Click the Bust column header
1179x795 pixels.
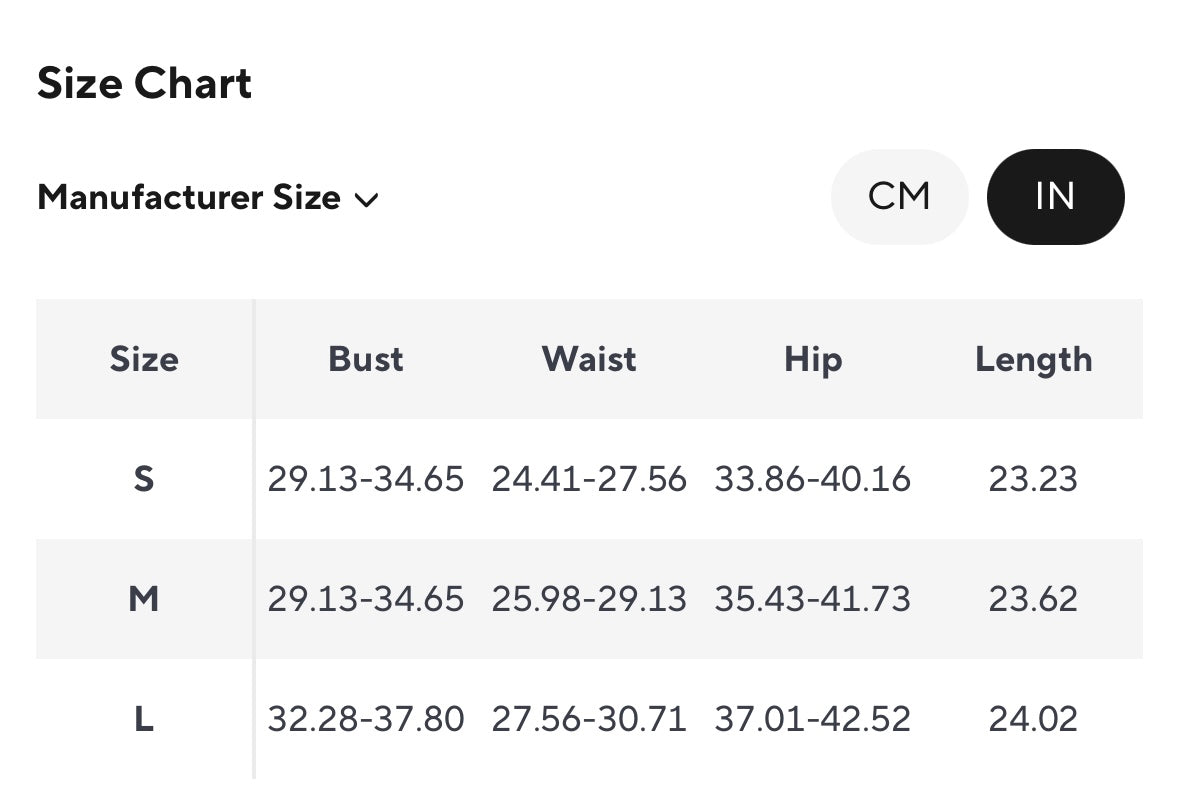(366, 359)
